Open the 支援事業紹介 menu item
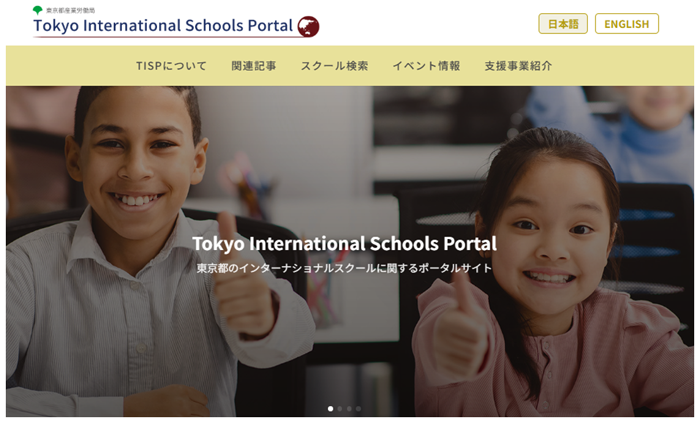700x423 pixels. pos(518,66)
